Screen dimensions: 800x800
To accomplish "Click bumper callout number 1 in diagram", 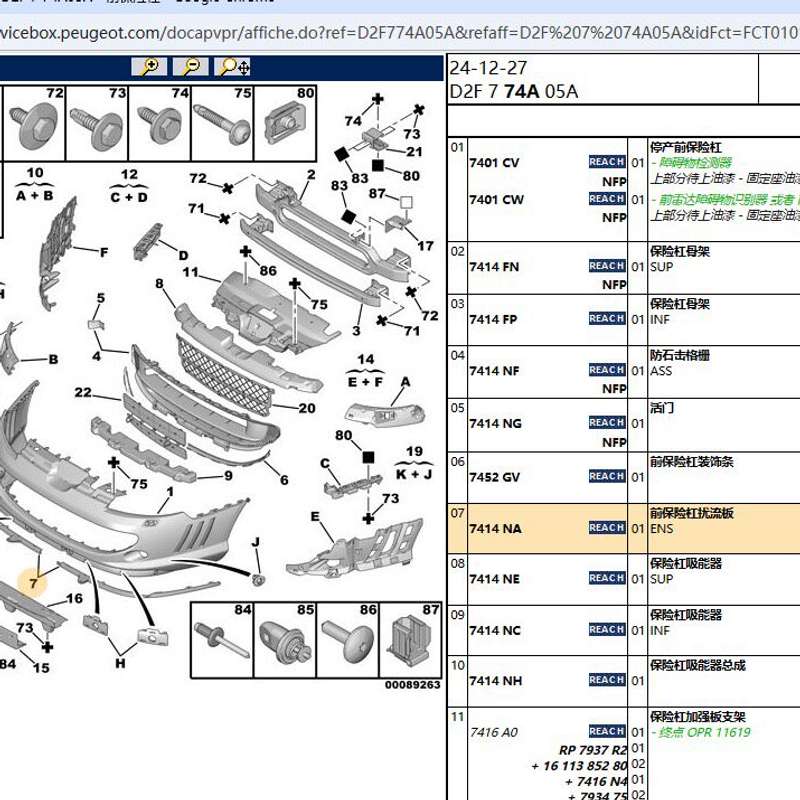I will pyautogui.click(x=170, y=492).
